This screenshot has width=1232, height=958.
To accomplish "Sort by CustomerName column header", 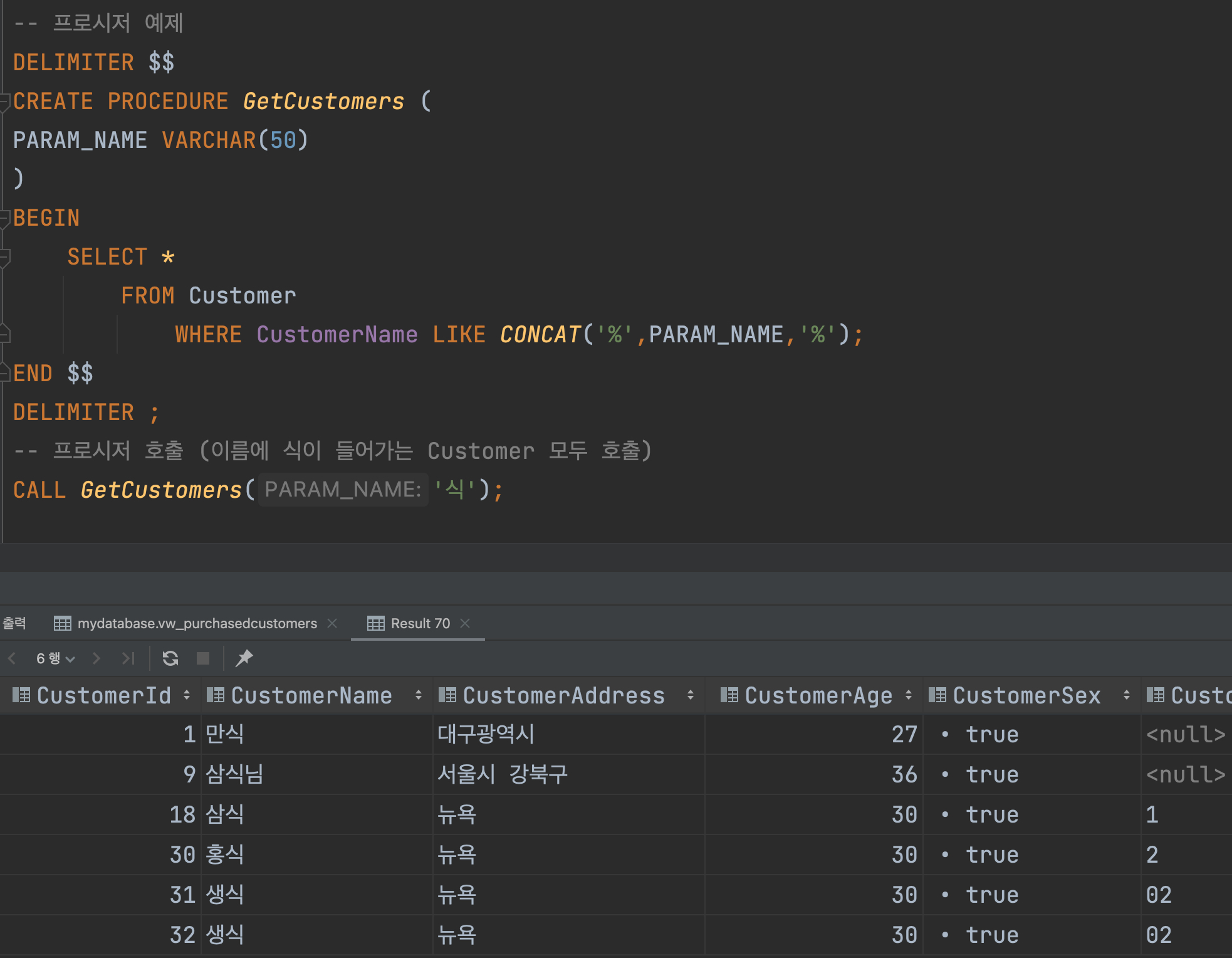I will pyautogui.click(x=311, y=695).
